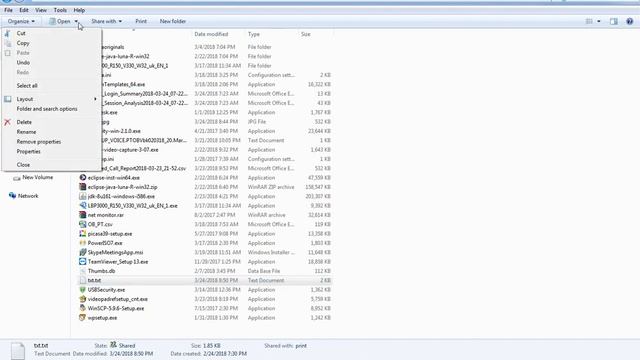Screen dimensions: 640x360
Task: Click the picasa39-setup.exe icon
Action: click(82, 234)
